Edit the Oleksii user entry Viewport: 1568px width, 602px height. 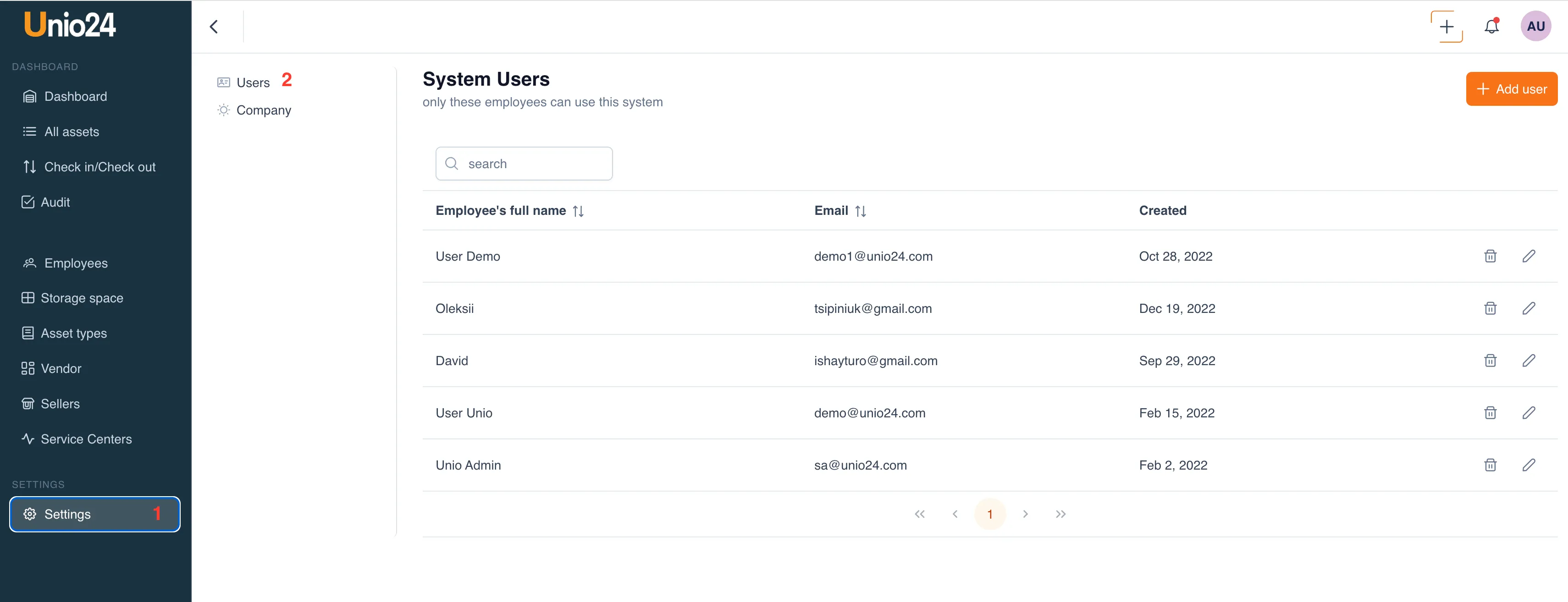pos(1529,308)
